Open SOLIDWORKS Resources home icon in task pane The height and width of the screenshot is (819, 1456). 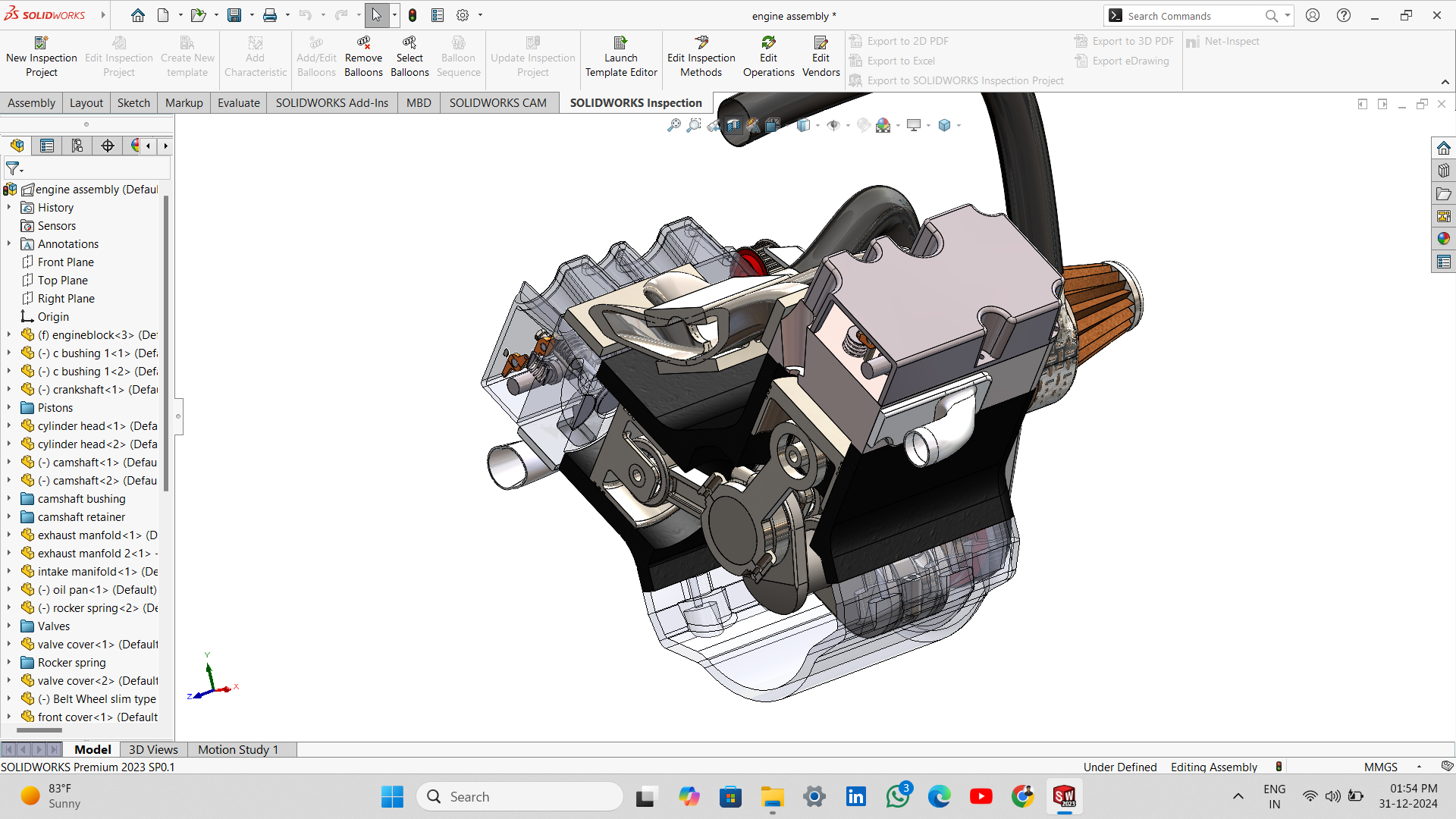[x=1443, y=148]
